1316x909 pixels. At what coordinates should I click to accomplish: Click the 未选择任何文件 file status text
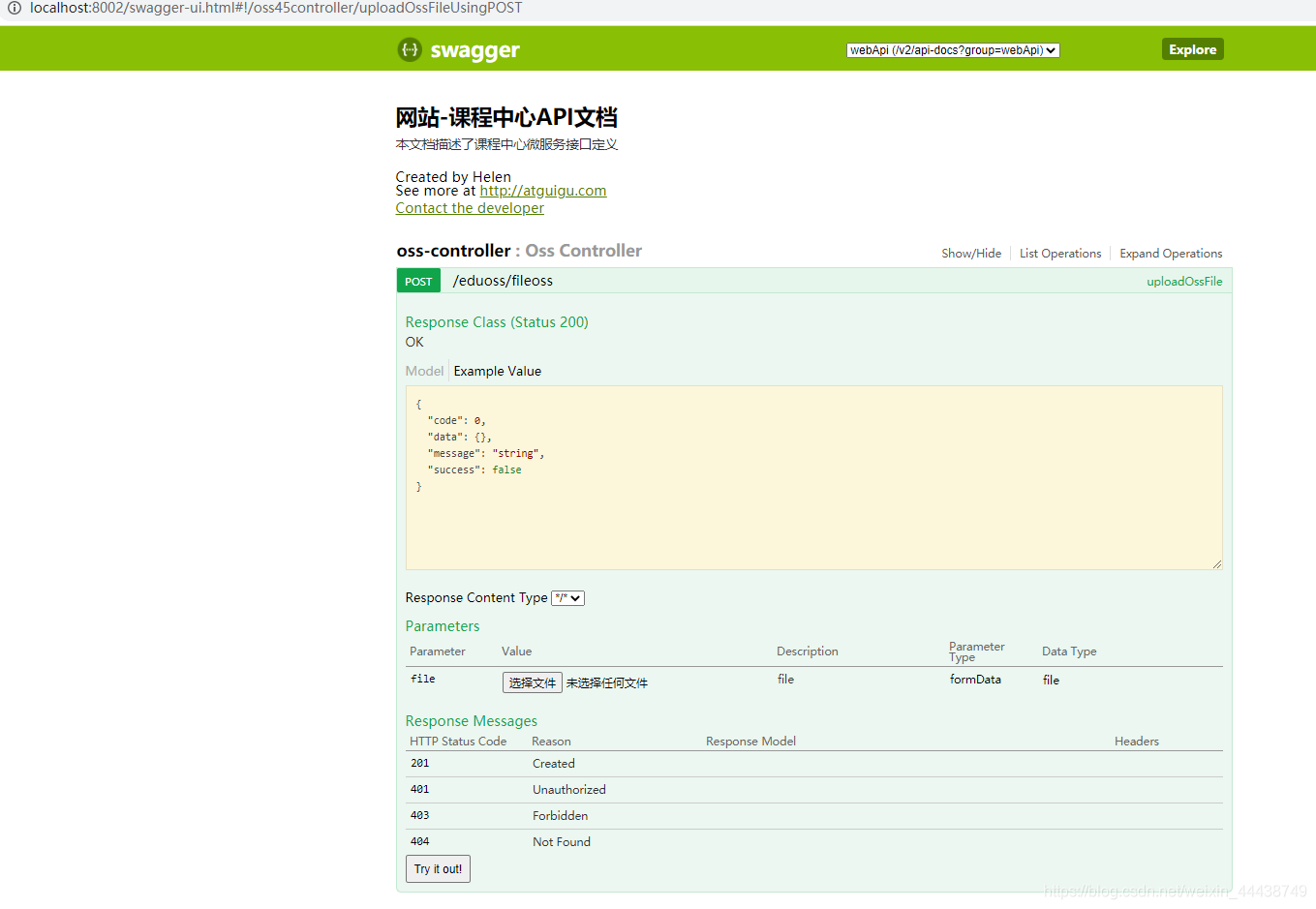coord(607,683)
